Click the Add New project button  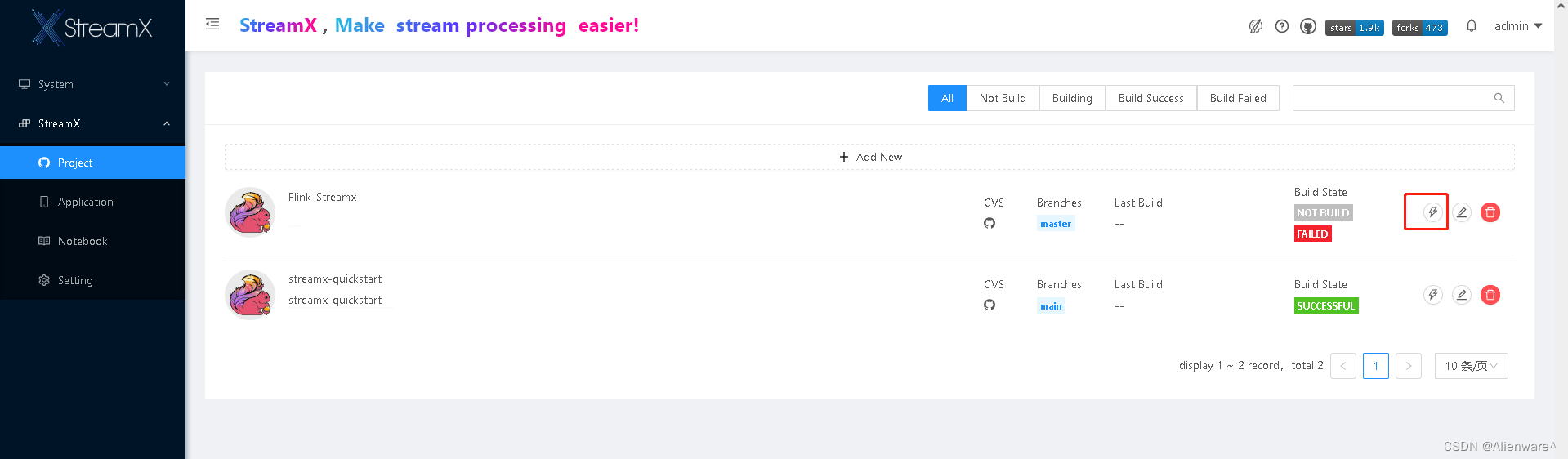(869, 157)
